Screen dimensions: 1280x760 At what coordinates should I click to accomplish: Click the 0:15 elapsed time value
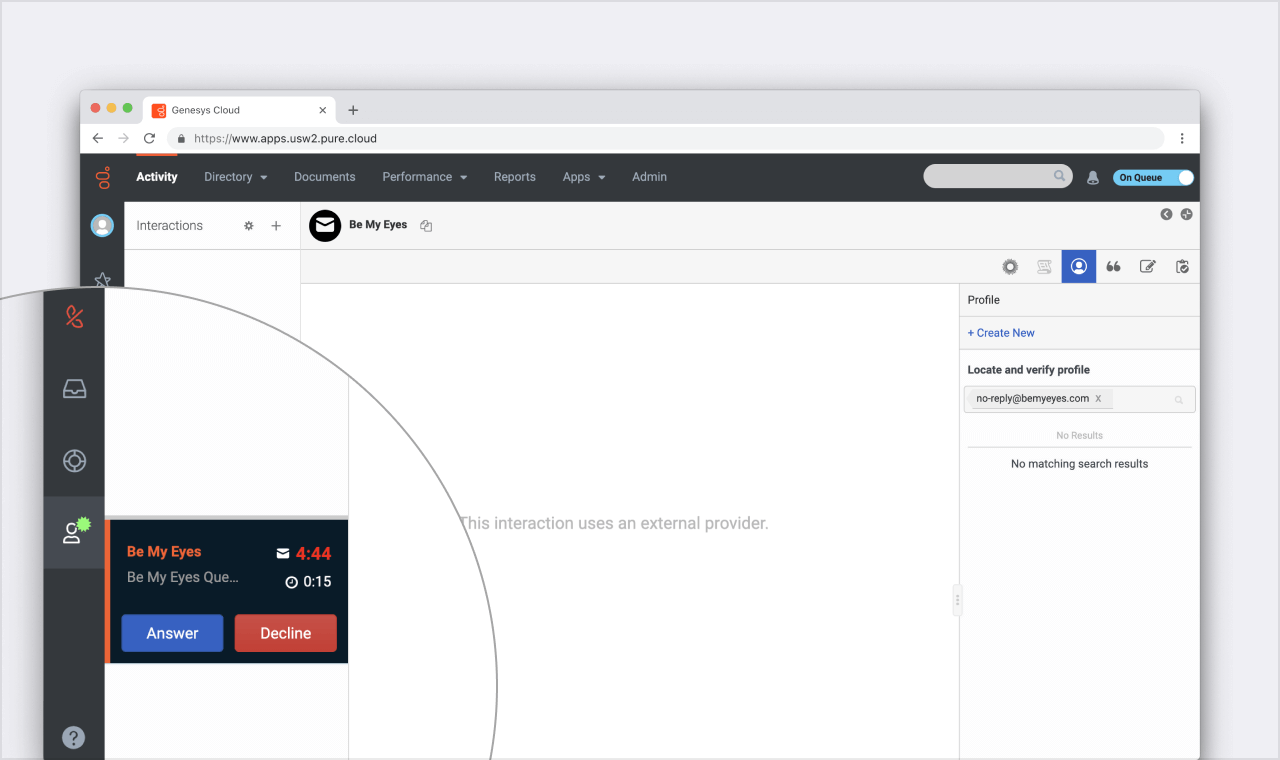[x=317, y=582]
